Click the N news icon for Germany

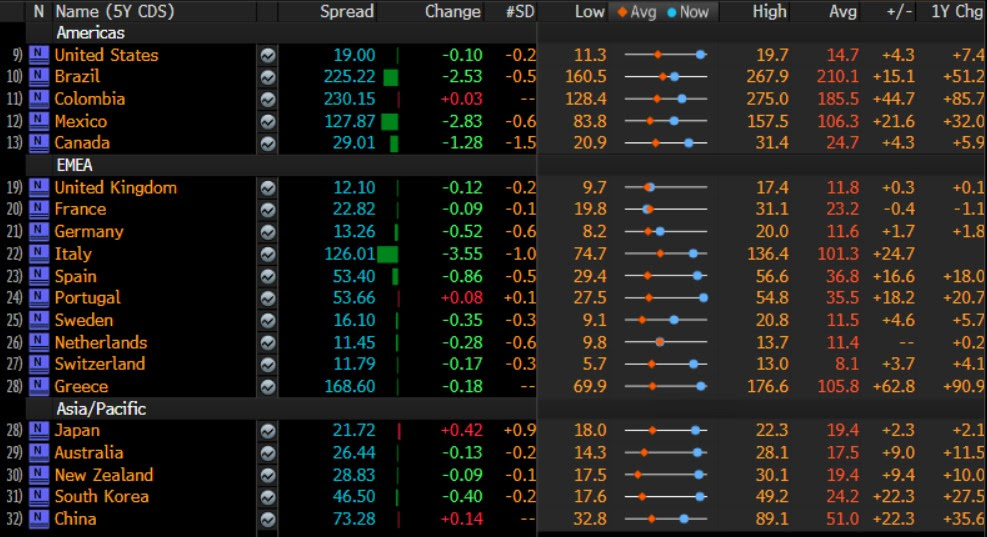pos(39,231)
